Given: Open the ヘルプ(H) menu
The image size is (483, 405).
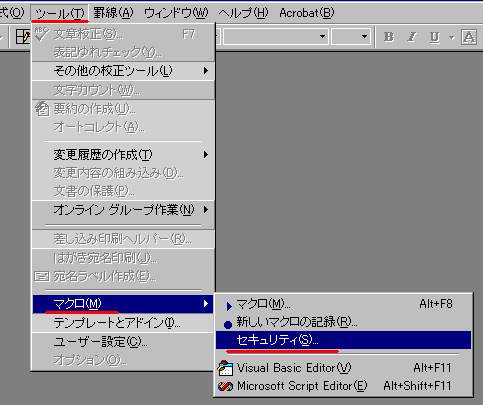Looking at the screenshot, I should [x=243, y=13].
